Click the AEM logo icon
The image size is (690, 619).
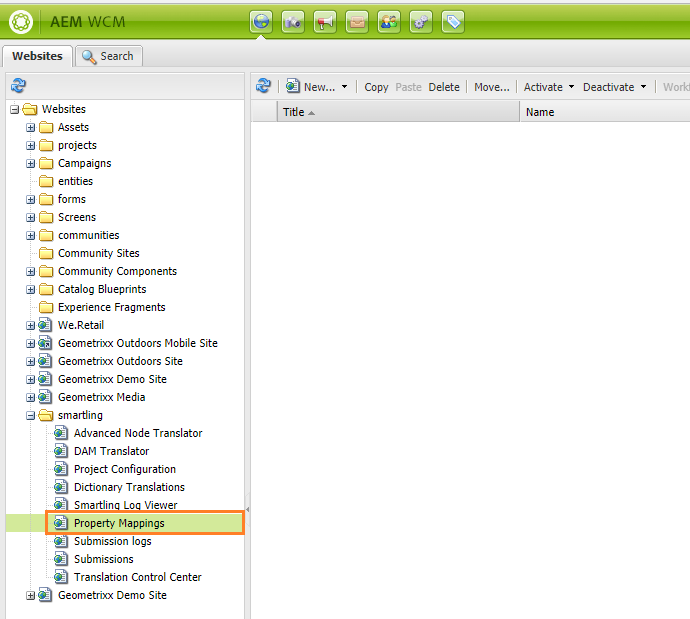21,22
